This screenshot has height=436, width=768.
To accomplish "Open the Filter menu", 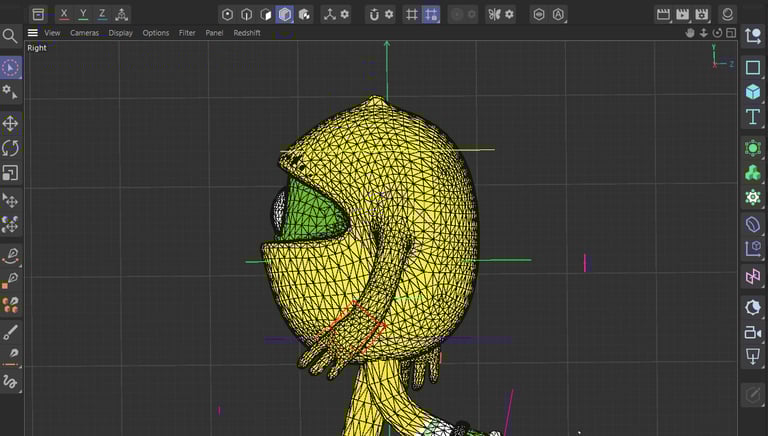I will click(x=187, y=33).
